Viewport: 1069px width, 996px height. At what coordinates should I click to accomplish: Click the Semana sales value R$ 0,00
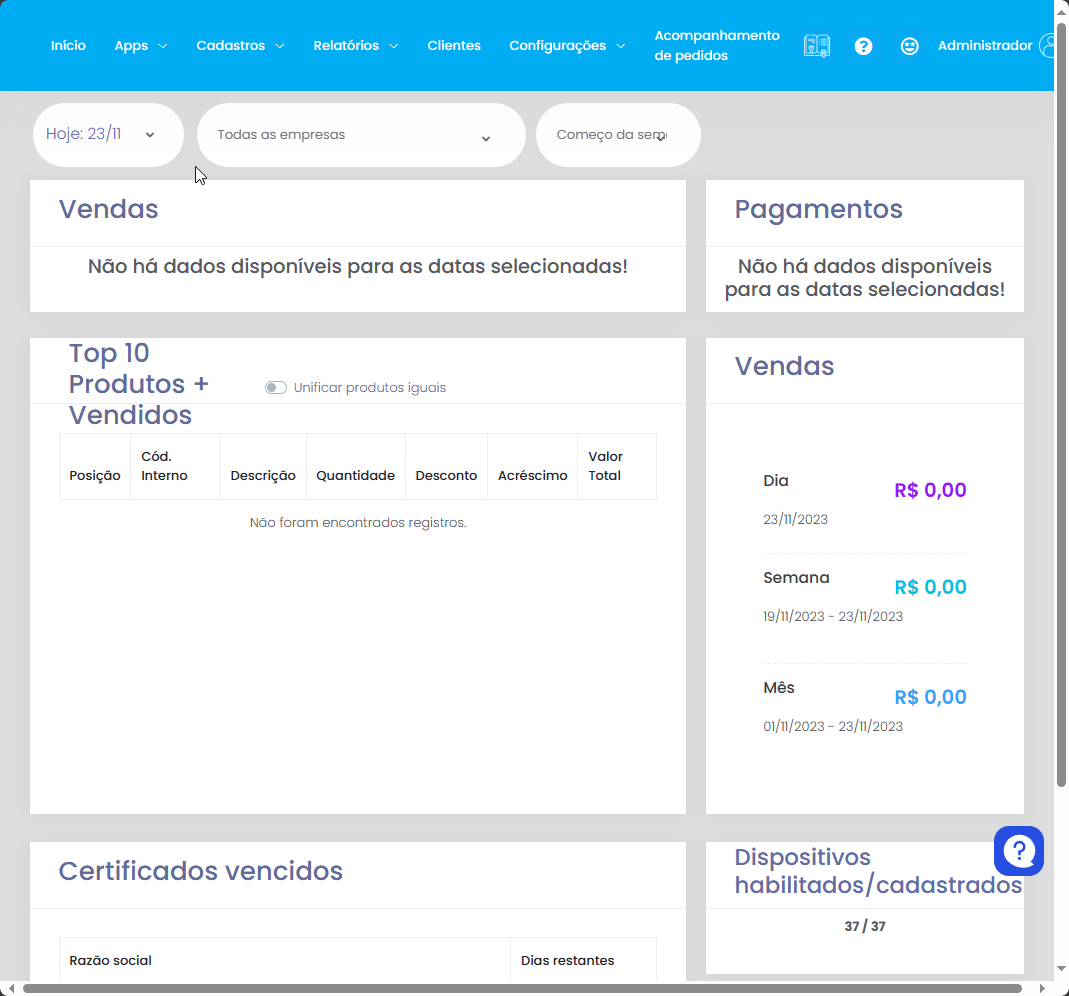click(x=930, y=587)
